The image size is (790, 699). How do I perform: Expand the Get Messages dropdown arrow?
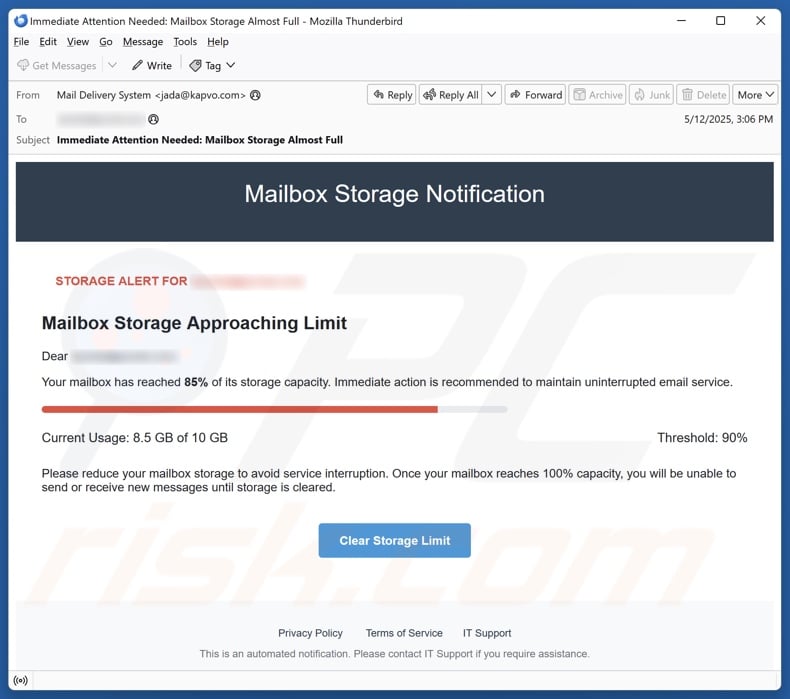pos(112,66)
